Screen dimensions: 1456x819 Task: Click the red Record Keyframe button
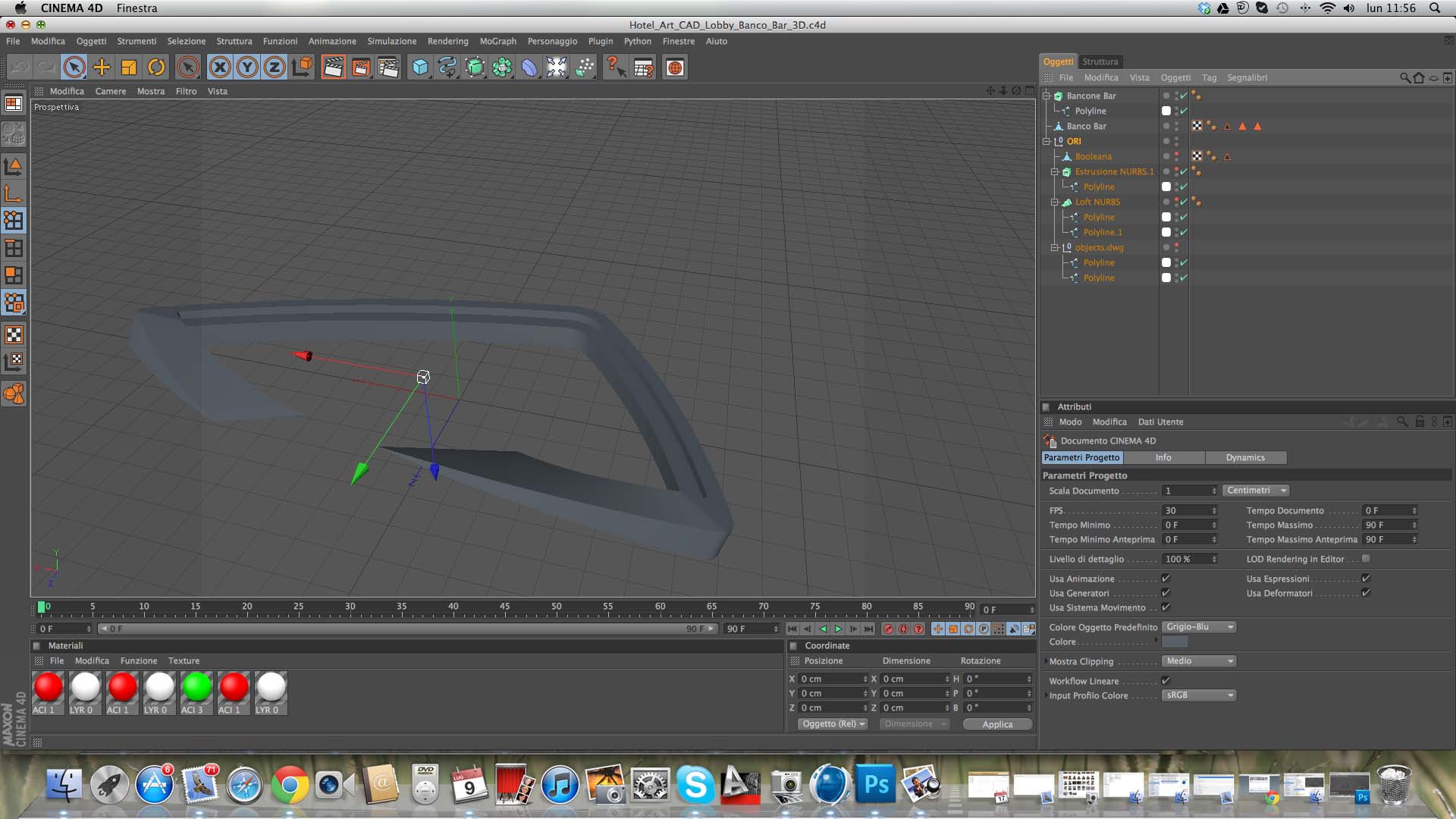click(x=889, y=629)
